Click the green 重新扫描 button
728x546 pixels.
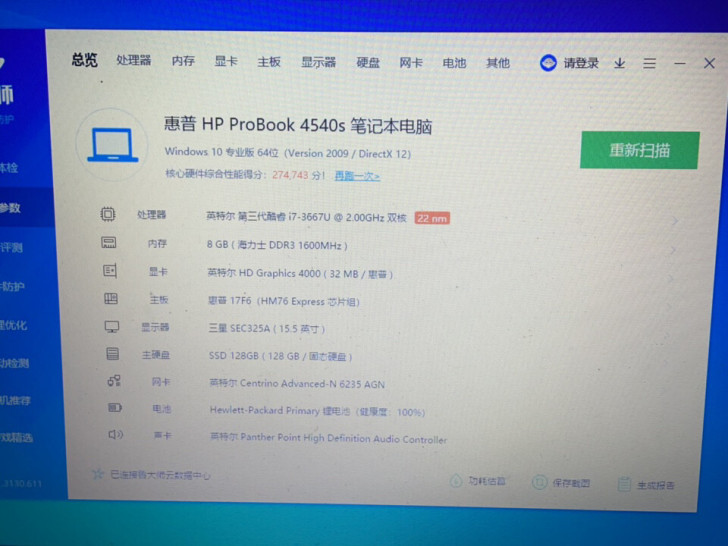point(639,150)
